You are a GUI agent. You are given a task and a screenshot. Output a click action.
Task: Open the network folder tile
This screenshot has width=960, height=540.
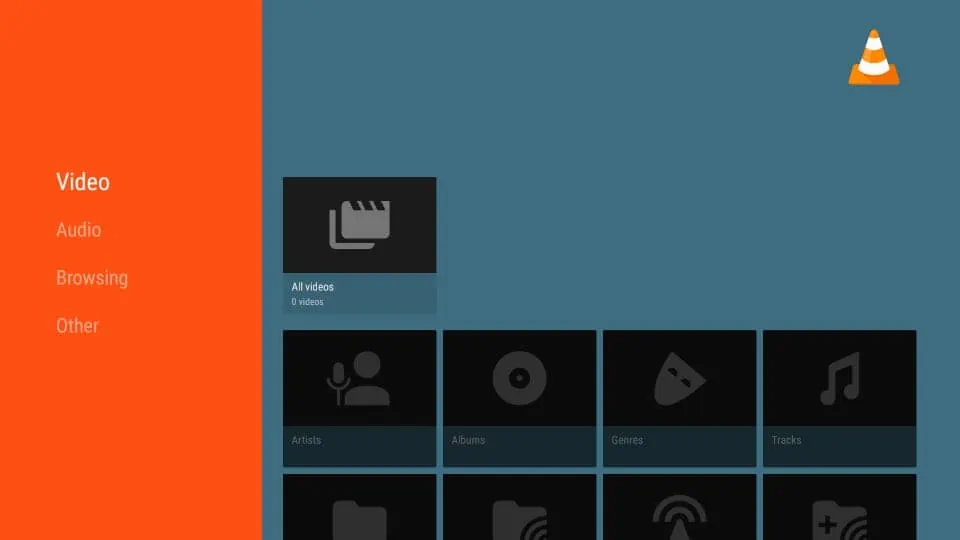pyautogui.click(x=519, y=515)
